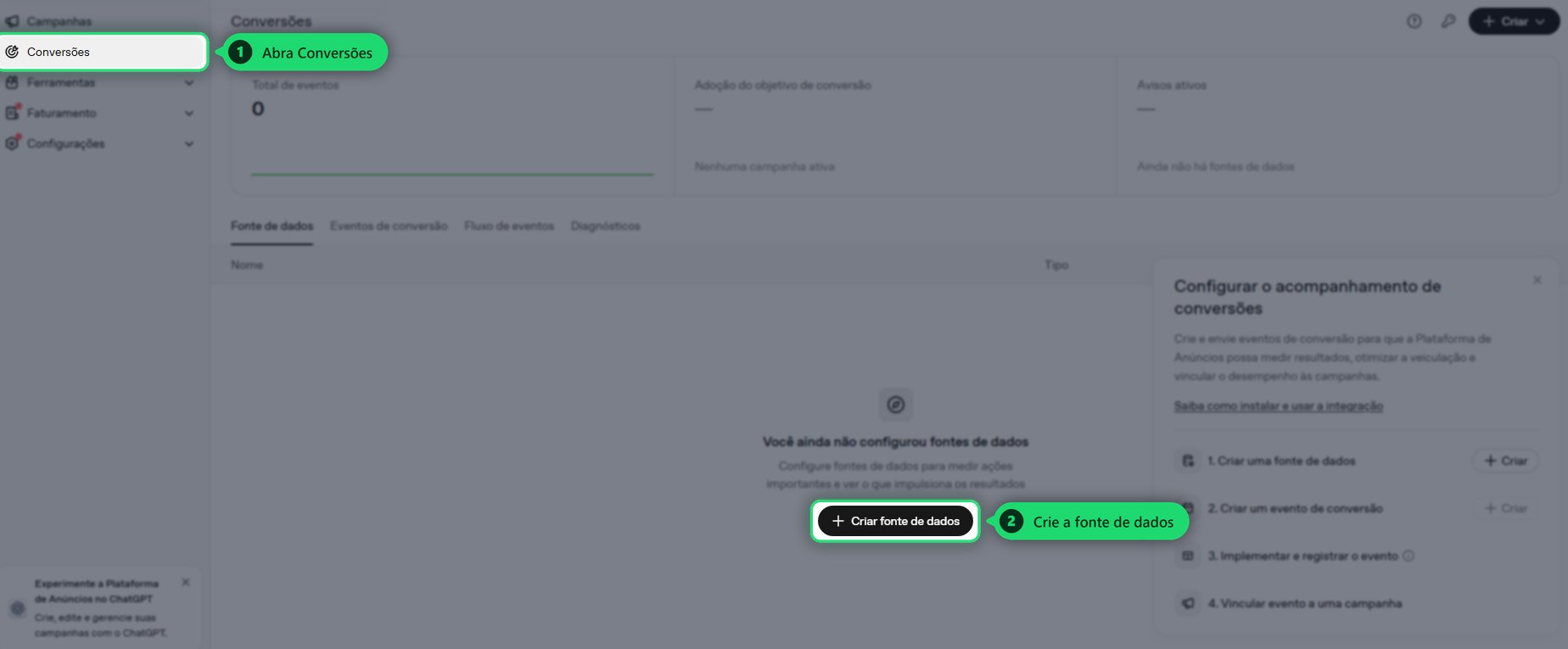Open Saiba como instalar e usar a integração link
This screenshot has height=649, width=1568.
[1279, 406]
